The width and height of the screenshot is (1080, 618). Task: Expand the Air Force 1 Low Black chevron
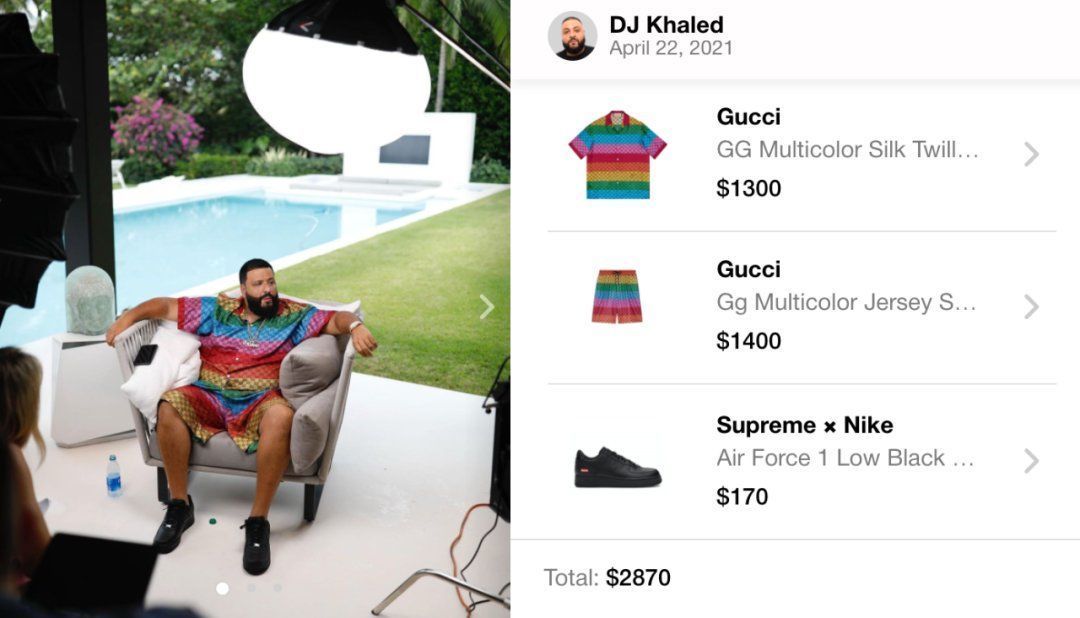pyautogui.click(x=1031, y=461)
